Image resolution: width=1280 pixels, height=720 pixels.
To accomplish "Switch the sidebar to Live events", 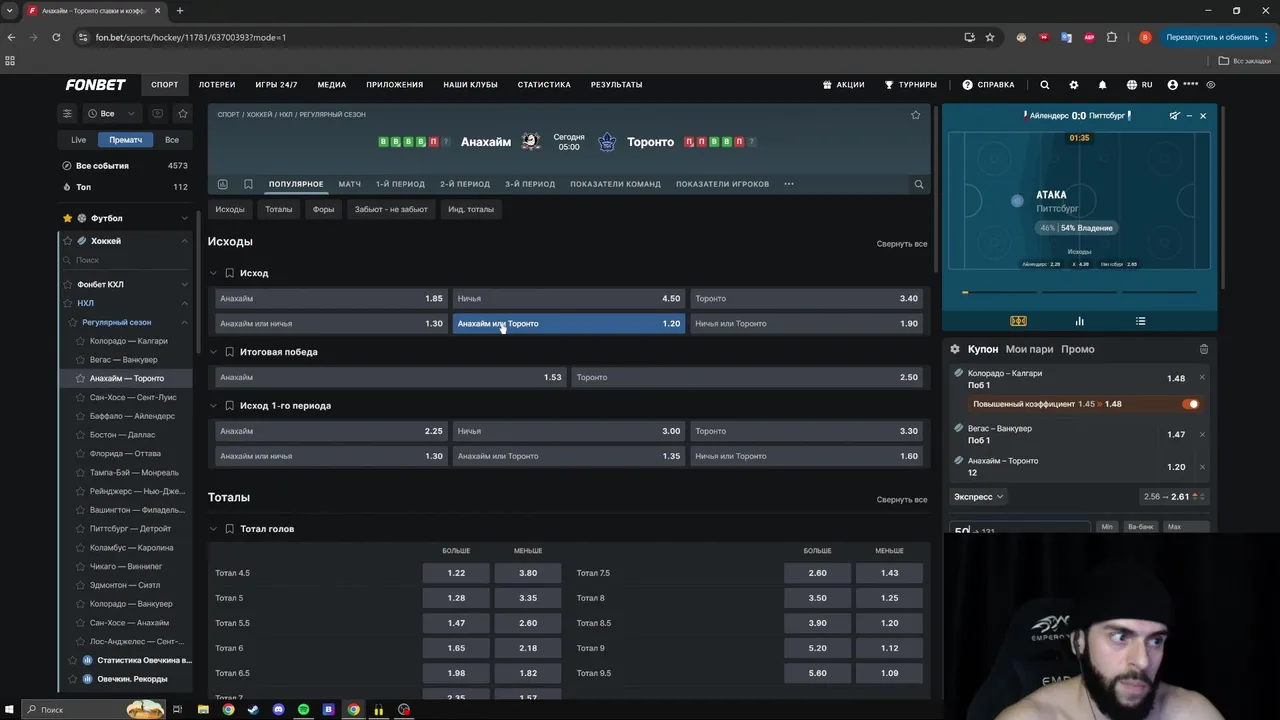I will 78,140.
